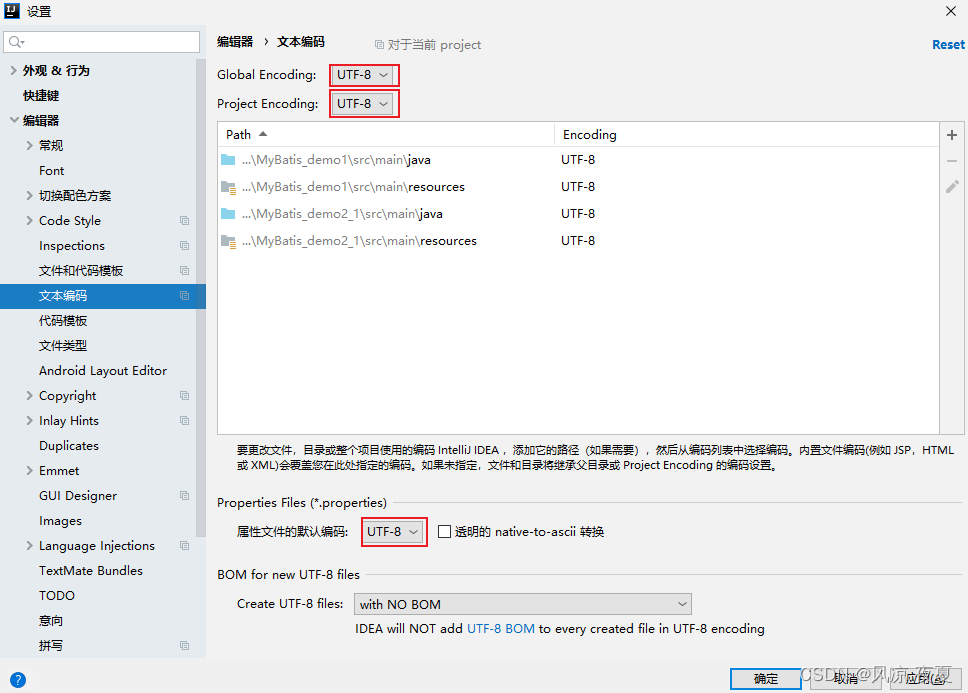
Task: Select Font in the settings tree
Action: [x=51, y=170]
